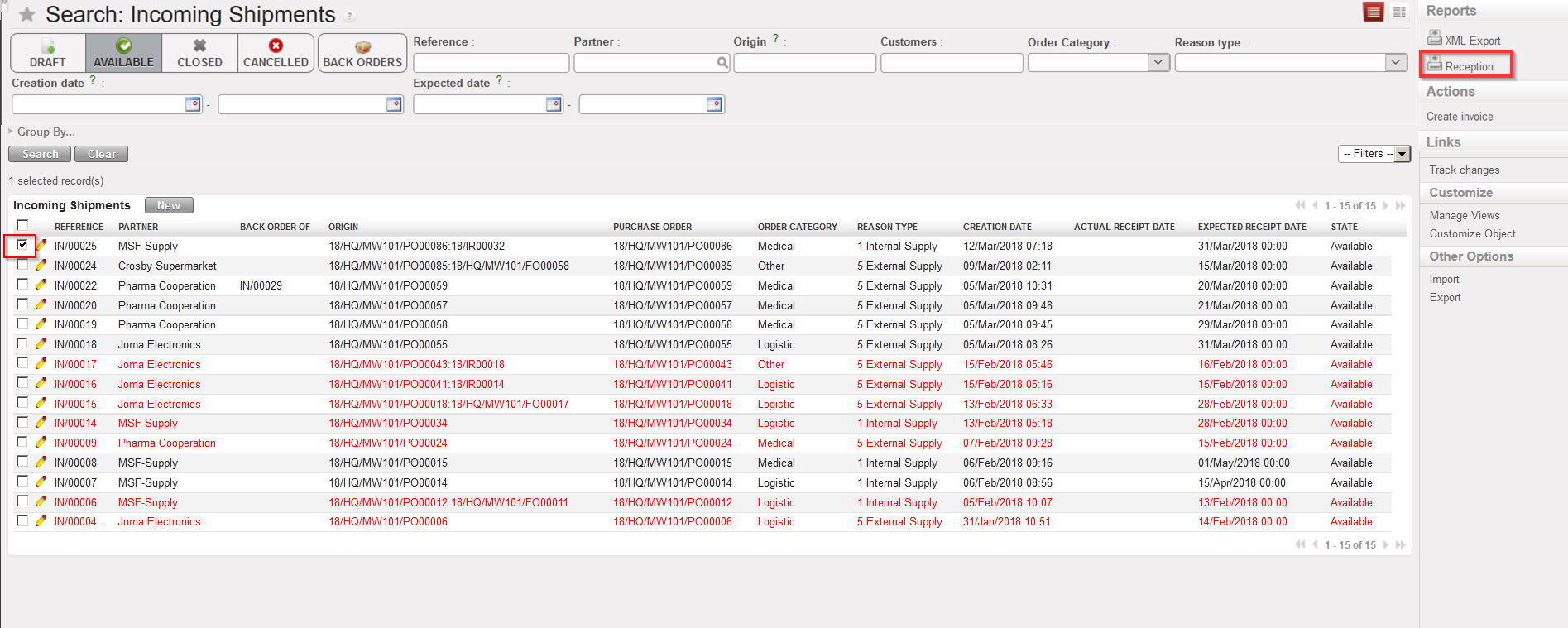Toggle the select-all header checkbox
Viewport: 1568px width, 628px height.
(22, 225)
